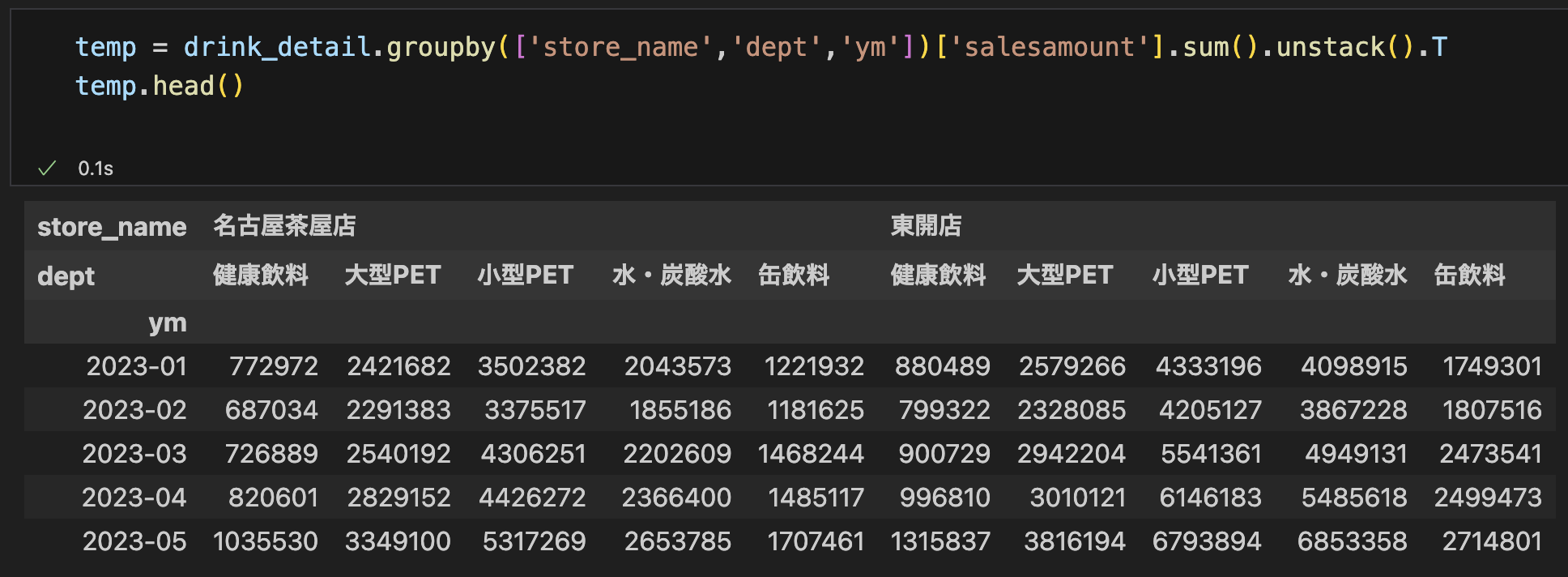Click the row label 2023-02
Image resolution: width=1568 pixels, height=577 pixels.
click(x=134, y=410)
